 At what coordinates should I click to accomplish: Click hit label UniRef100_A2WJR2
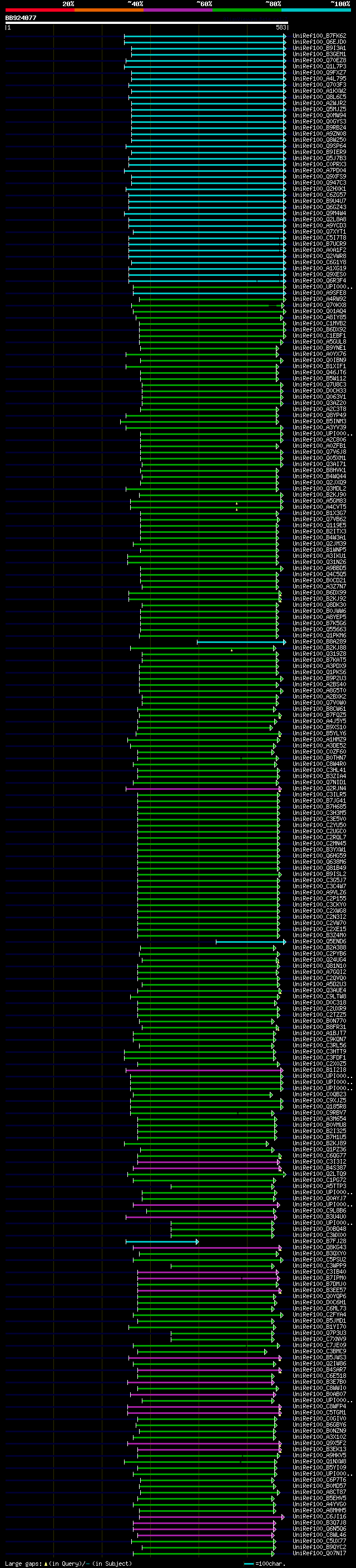pos(319,103)
